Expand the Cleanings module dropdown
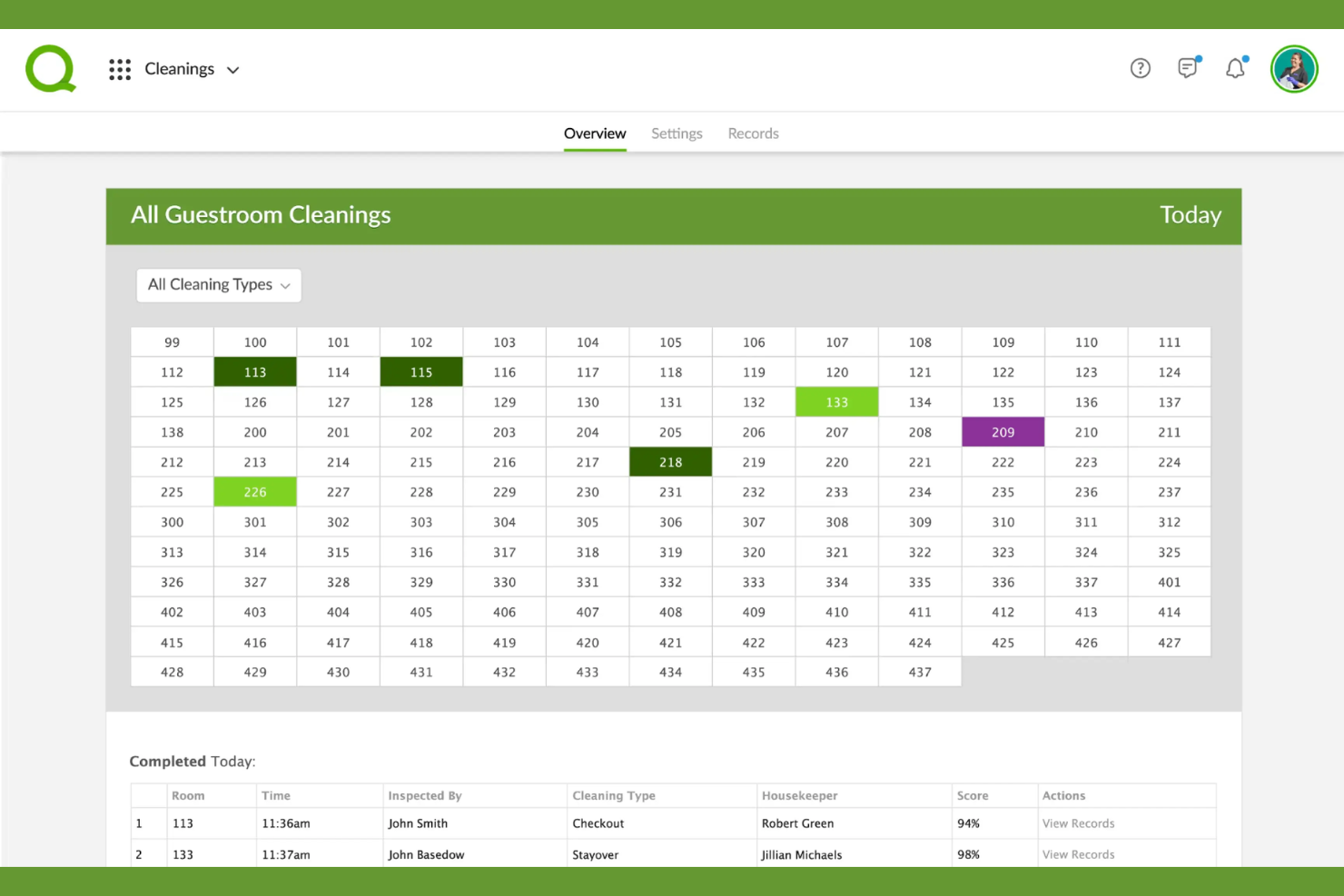Screen dimensions: 1344x896 [x=193, y=69]
